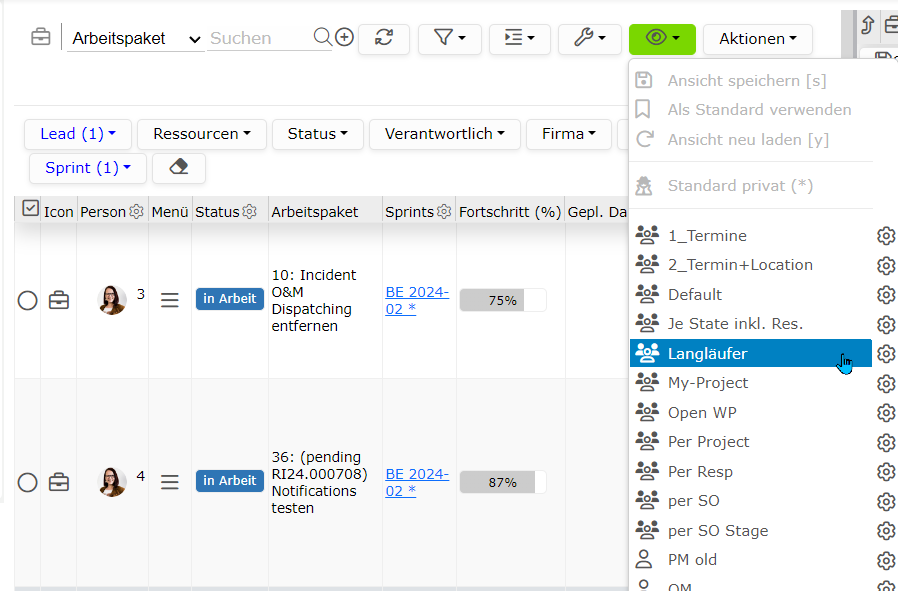Expand the Status filter button
The height and width of the screenshot is (591, 898).
tap(318, 134)
